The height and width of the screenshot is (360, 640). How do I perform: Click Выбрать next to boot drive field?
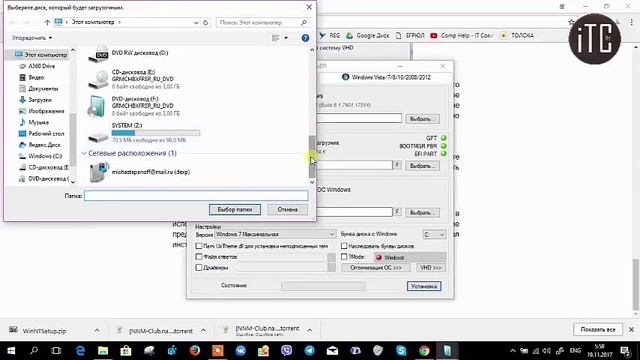coord(422,166)
